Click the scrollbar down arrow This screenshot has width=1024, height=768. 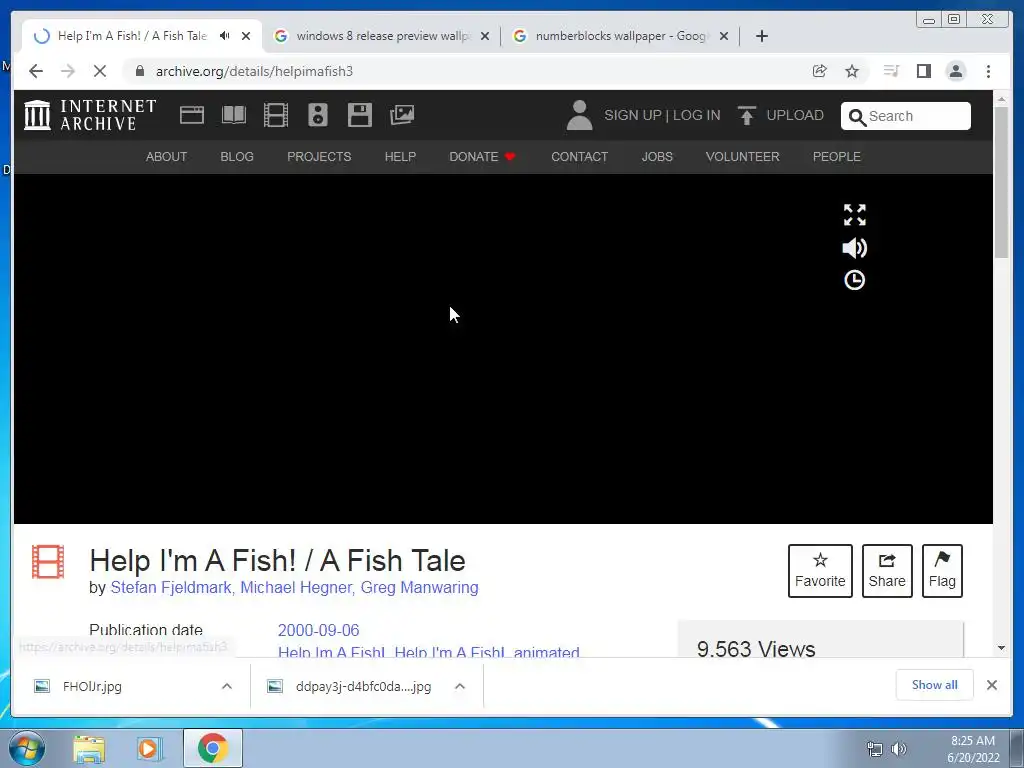[1001, 648]
